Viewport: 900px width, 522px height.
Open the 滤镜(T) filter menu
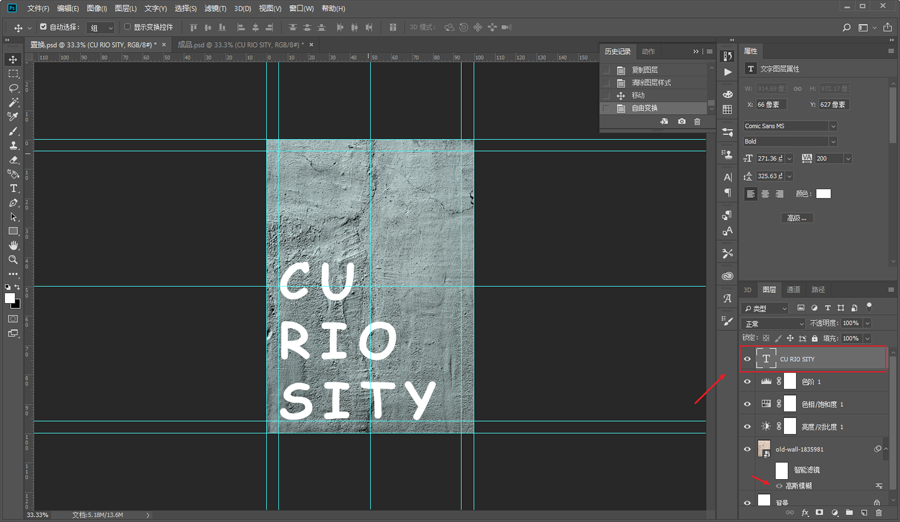click(x=214, y=8)
